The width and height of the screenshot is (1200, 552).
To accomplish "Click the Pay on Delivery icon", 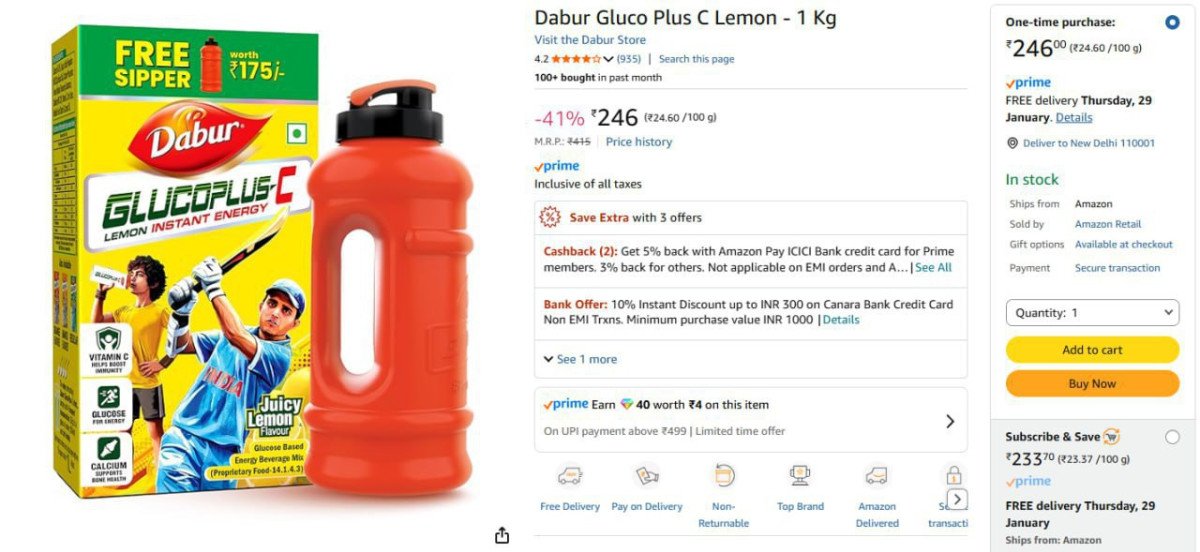I will point(647,475).
